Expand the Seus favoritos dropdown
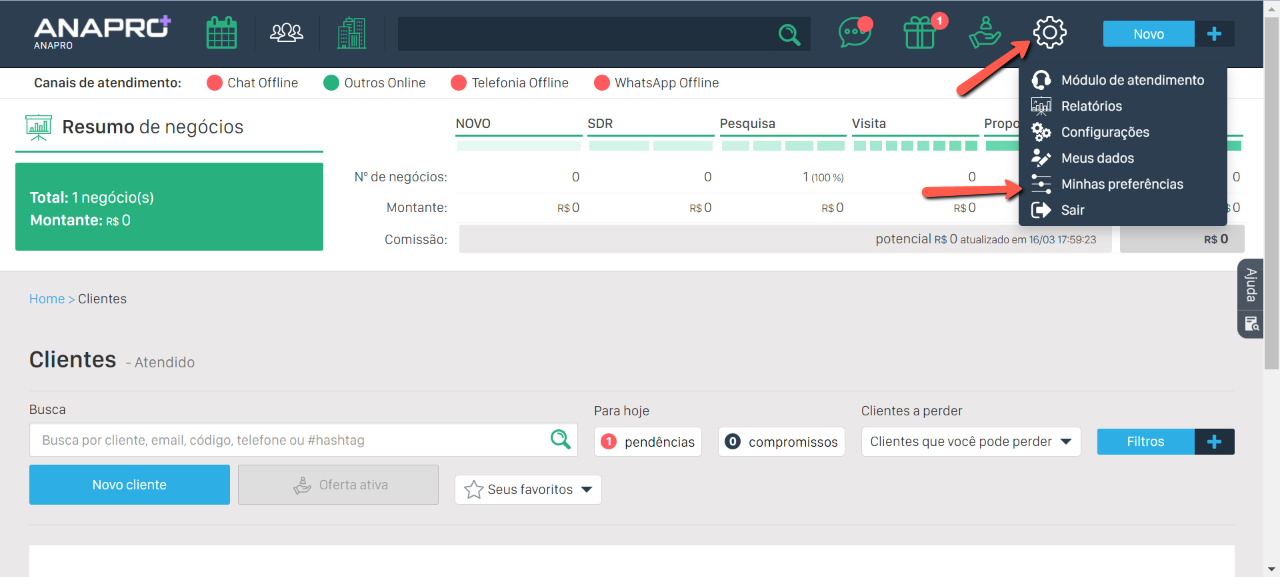1280x577 pixels. 528,490
